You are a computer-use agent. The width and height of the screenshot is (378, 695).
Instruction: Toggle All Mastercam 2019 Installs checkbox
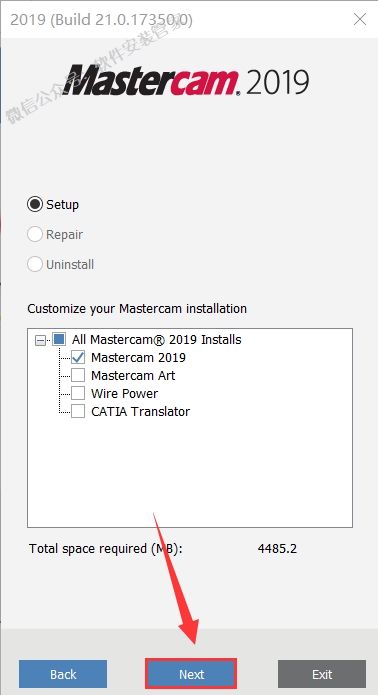[x=59, y=340]
